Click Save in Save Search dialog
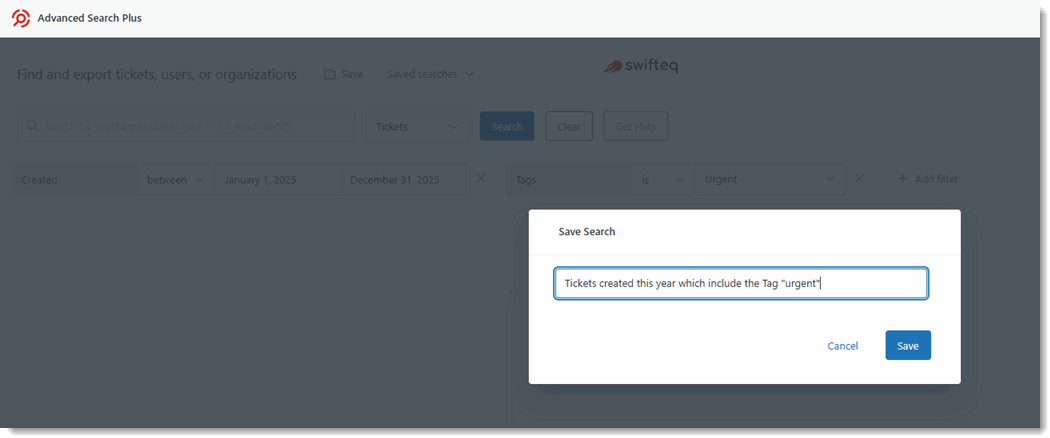Screen dimensions: 1050x438 (908, 346)
